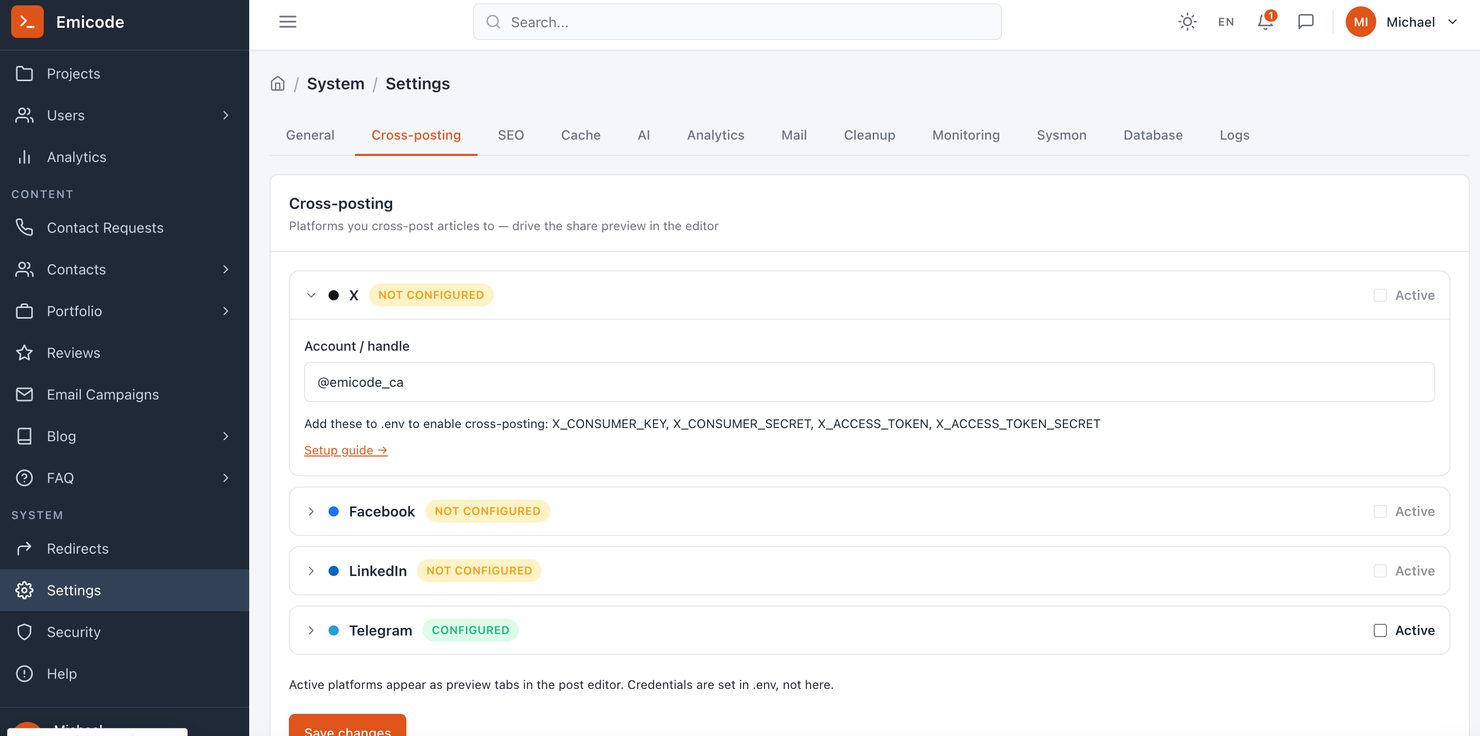The image size is (1480, 736).
Task: Change language with EN button
Action: (1226, 22)
